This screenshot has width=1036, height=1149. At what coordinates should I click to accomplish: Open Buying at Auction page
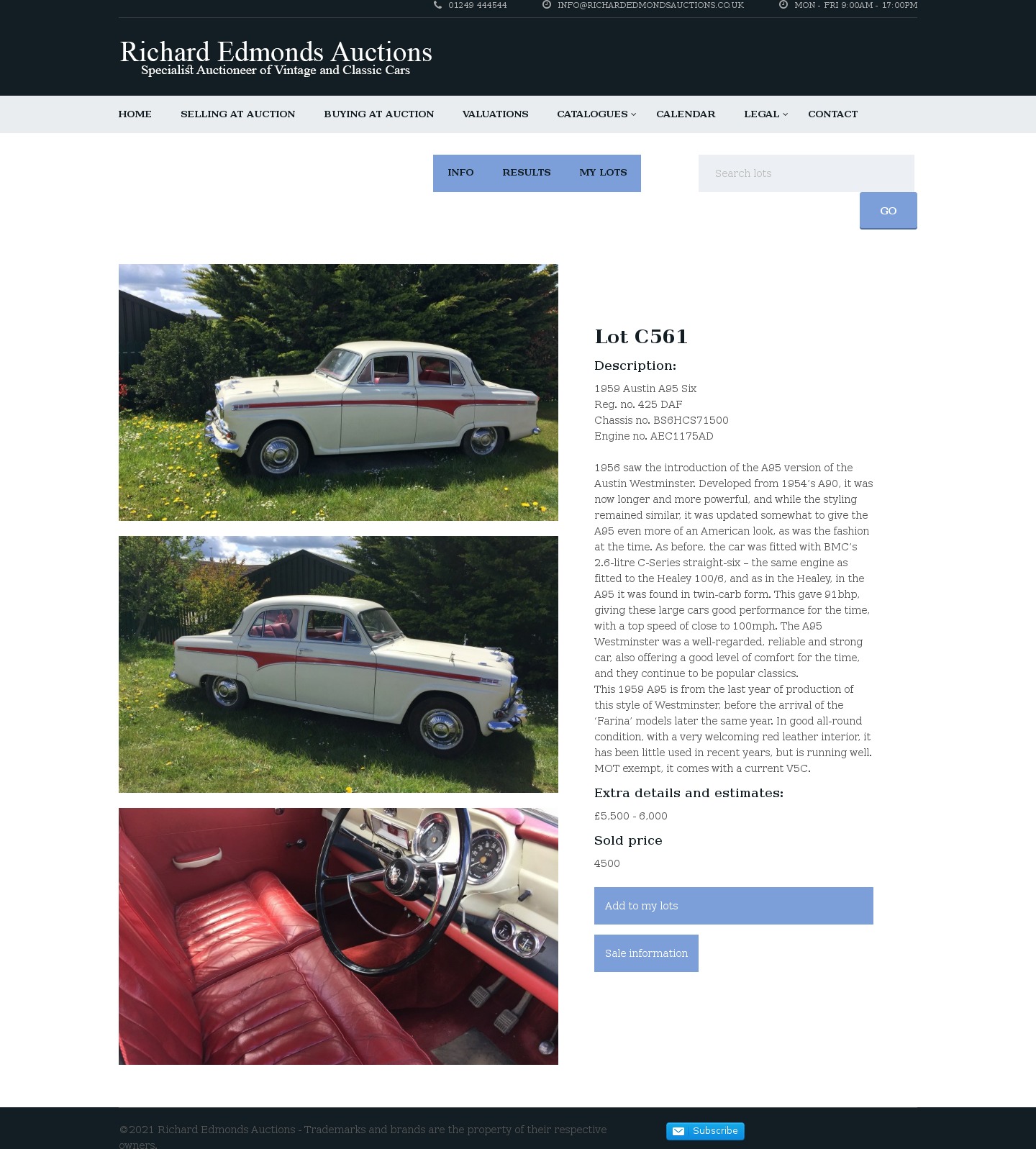pos(378,114)
